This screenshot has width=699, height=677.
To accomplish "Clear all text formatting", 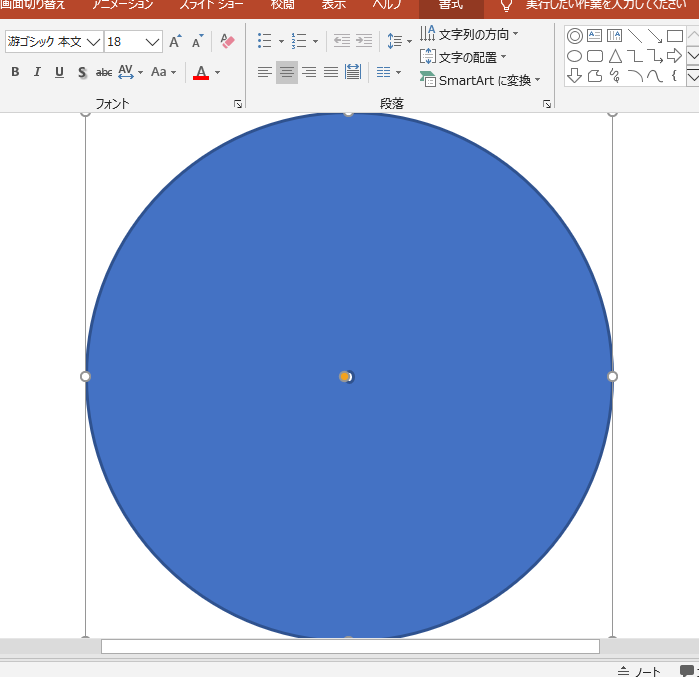I will [x=227, y=41].
